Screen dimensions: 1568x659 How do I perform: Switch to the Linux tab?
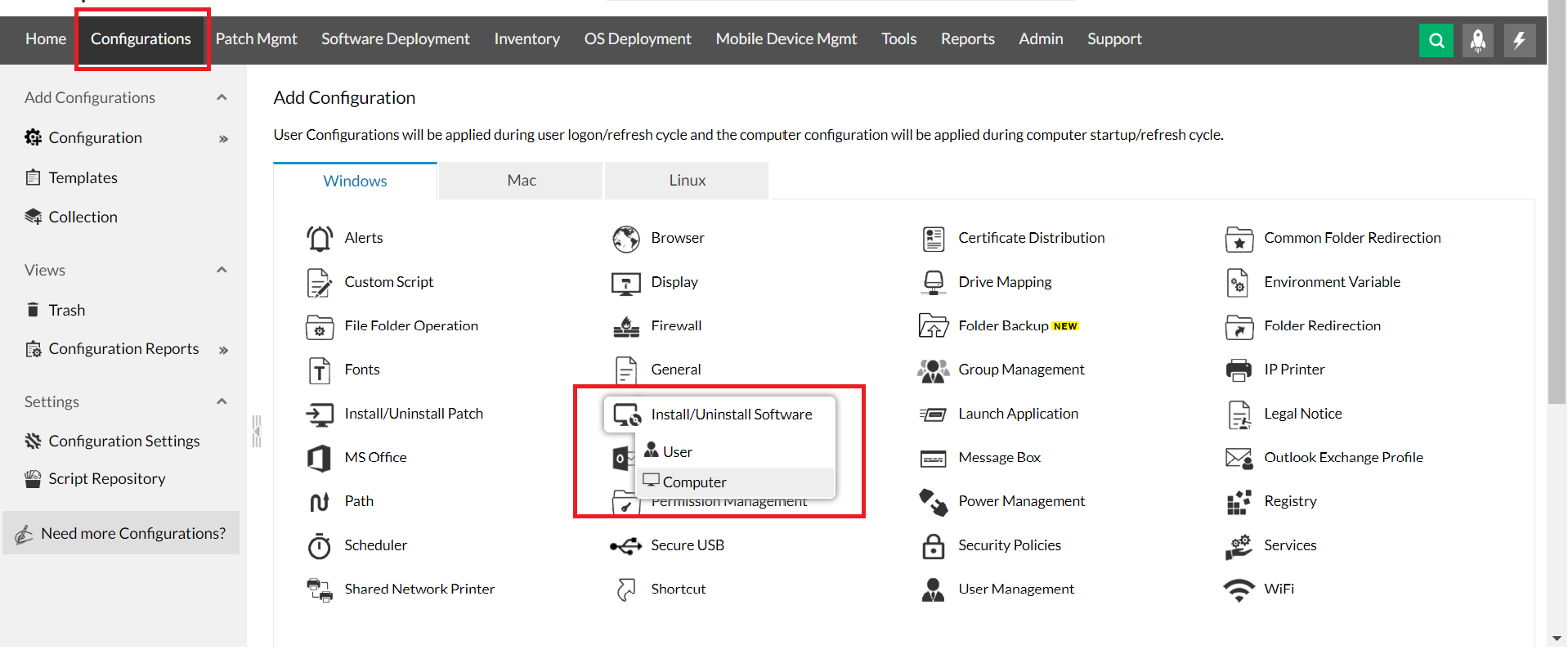click(x=687, y=181)
